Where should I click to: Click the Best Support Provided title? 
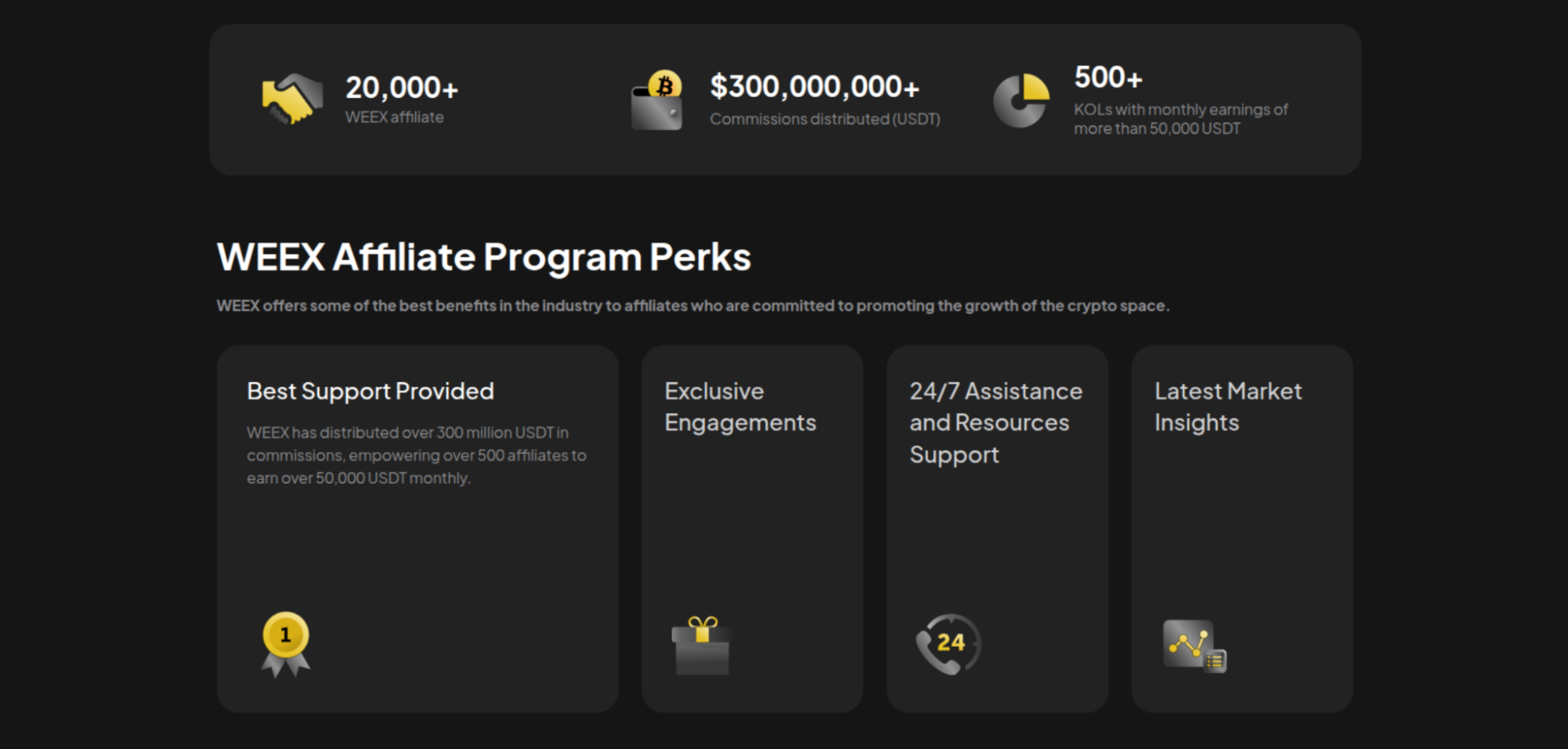(370, 391)
